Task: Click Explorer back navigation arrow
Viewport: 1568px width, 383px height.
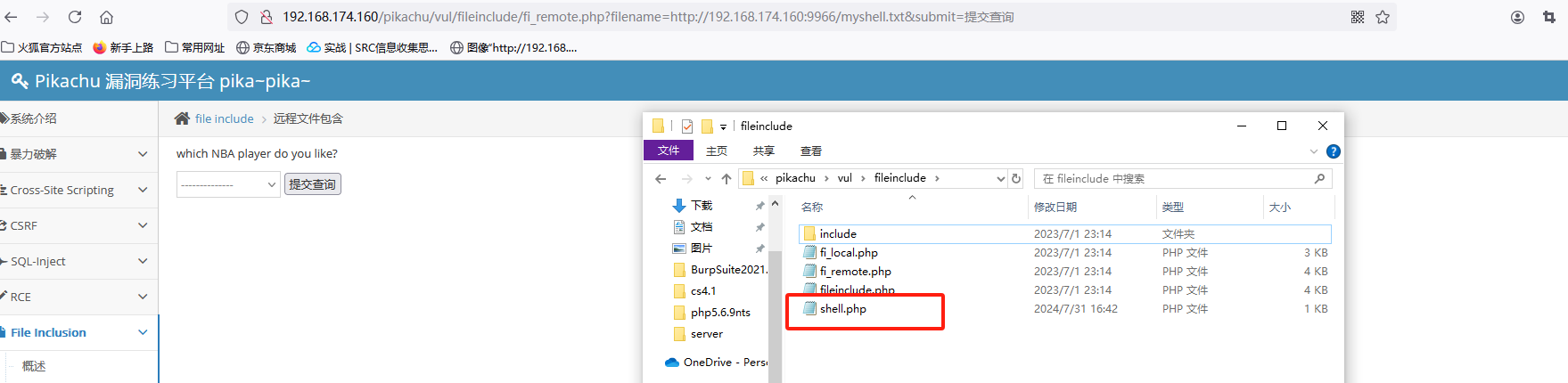Action: [x=661, y=178]
